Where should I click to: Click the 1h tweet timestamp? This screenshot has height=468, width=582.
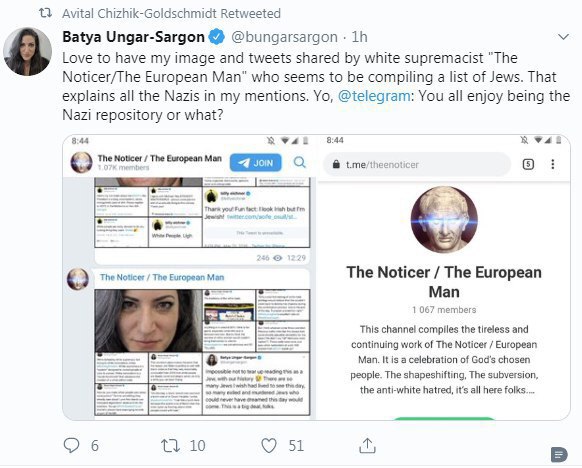click(x=359, y=37)
